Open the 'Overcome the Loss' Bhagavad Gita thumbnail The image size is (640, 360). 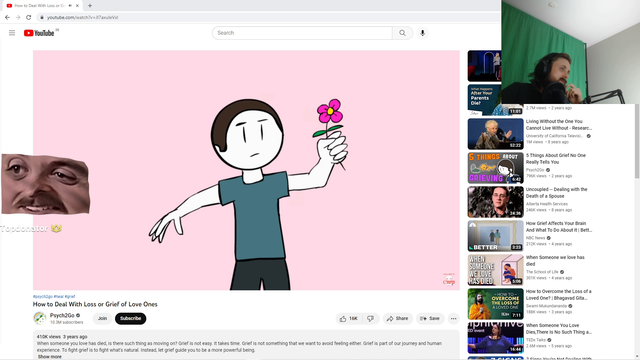tap(496, 304)
